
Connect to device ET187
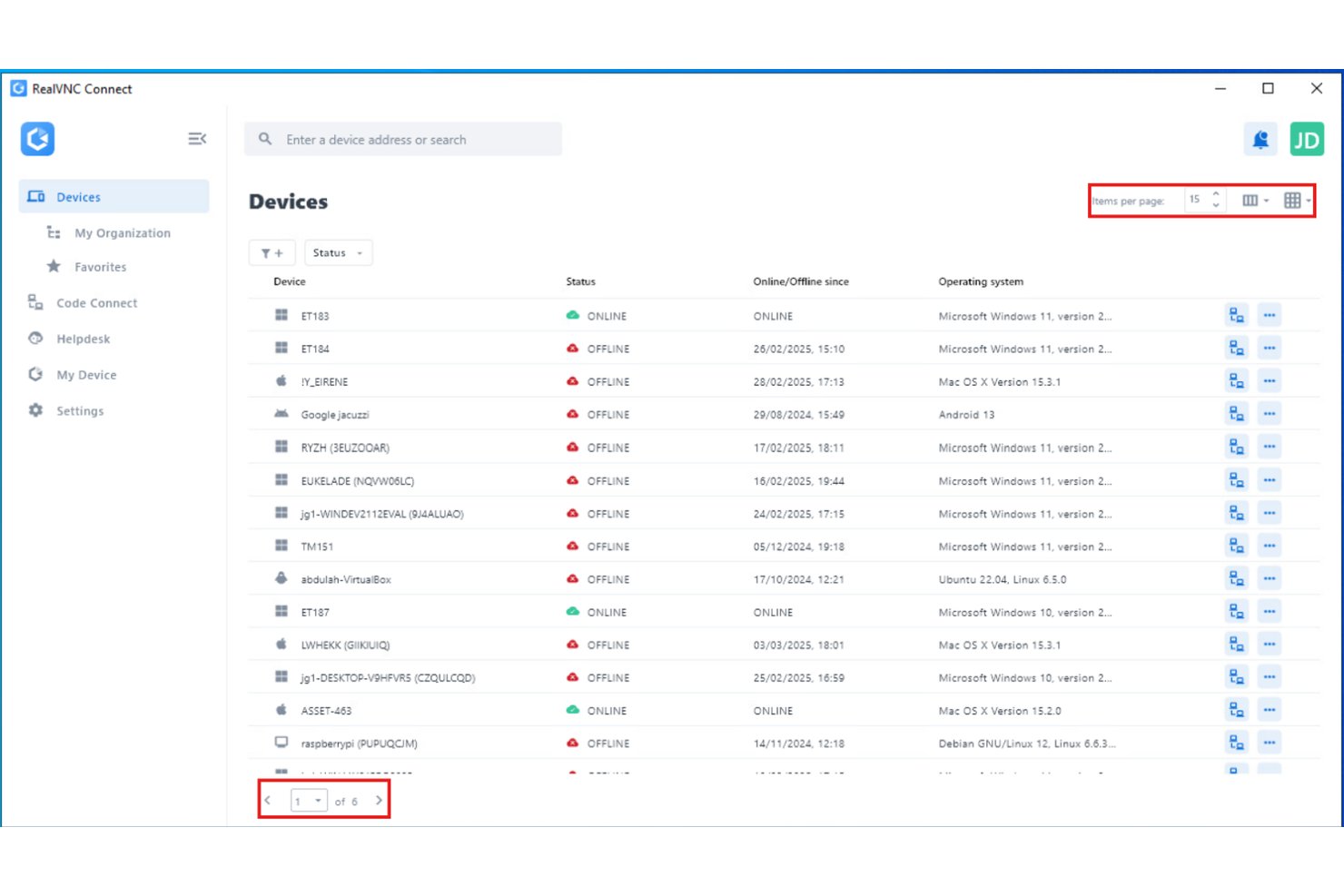pyautogui.click(x=1236, y=612)
